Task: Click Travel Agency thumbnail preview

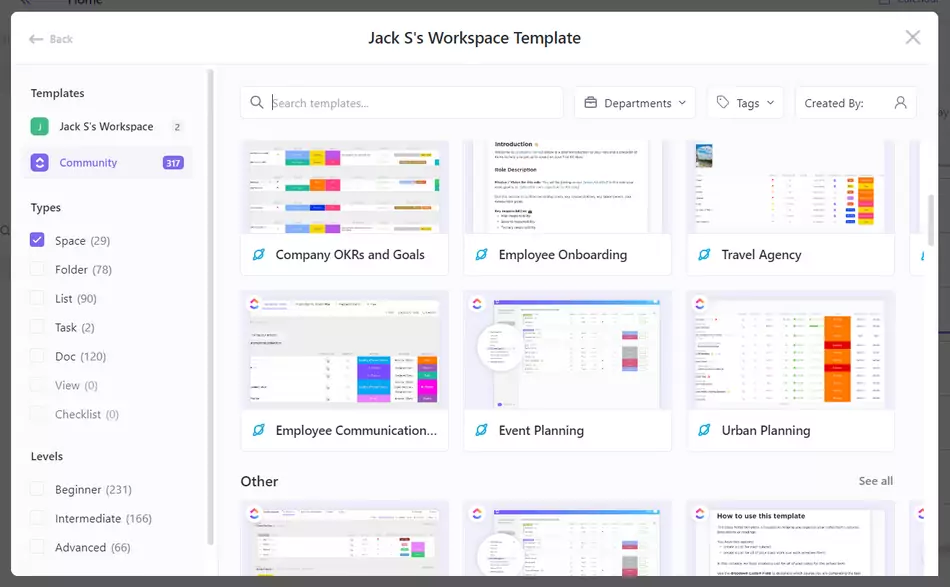Action: [x=791, y=188]
